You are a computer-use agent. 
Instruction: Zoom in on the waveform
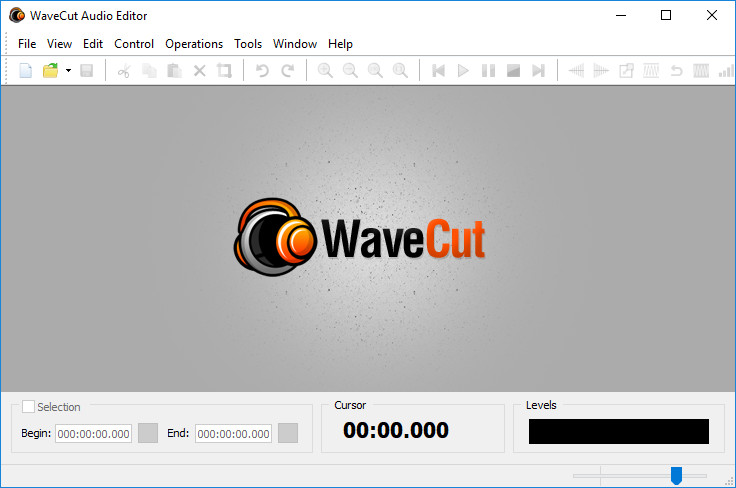[x=325, y=71]
